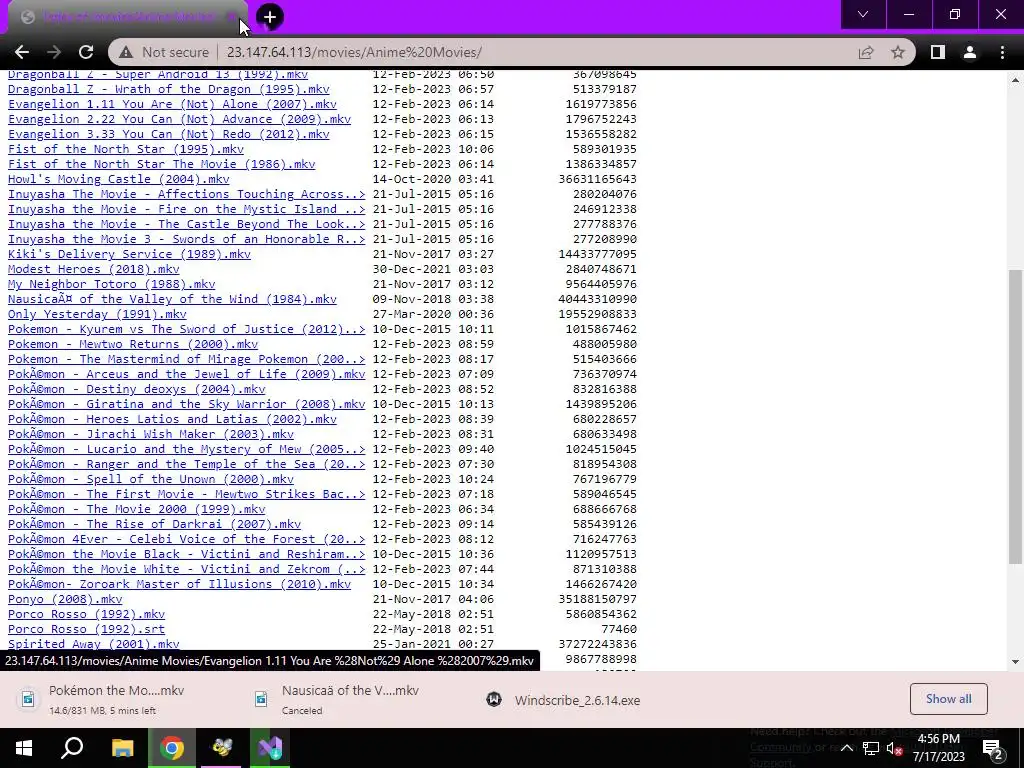1024x768 pixels.
Task: Go back to previous page
Action: [x=22, y=52]
